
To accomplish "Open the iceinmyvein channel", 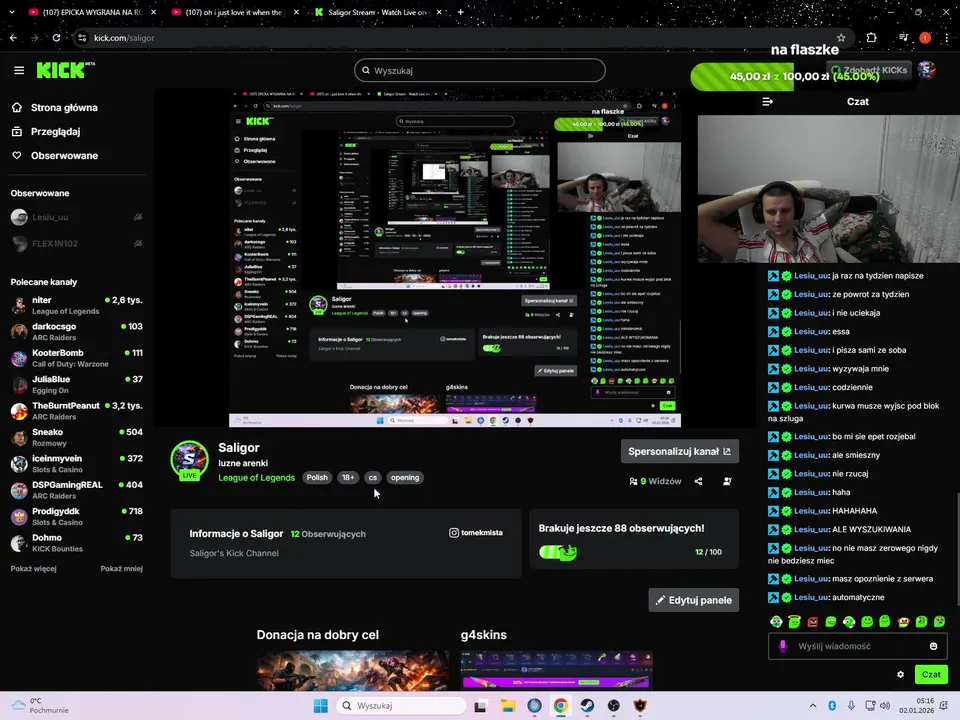I will 77,463.
